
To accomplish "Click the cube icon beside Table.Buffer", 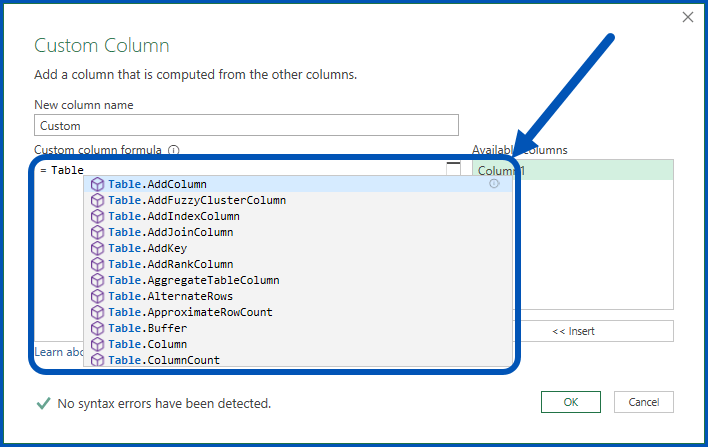I will [x=97, y=328].
